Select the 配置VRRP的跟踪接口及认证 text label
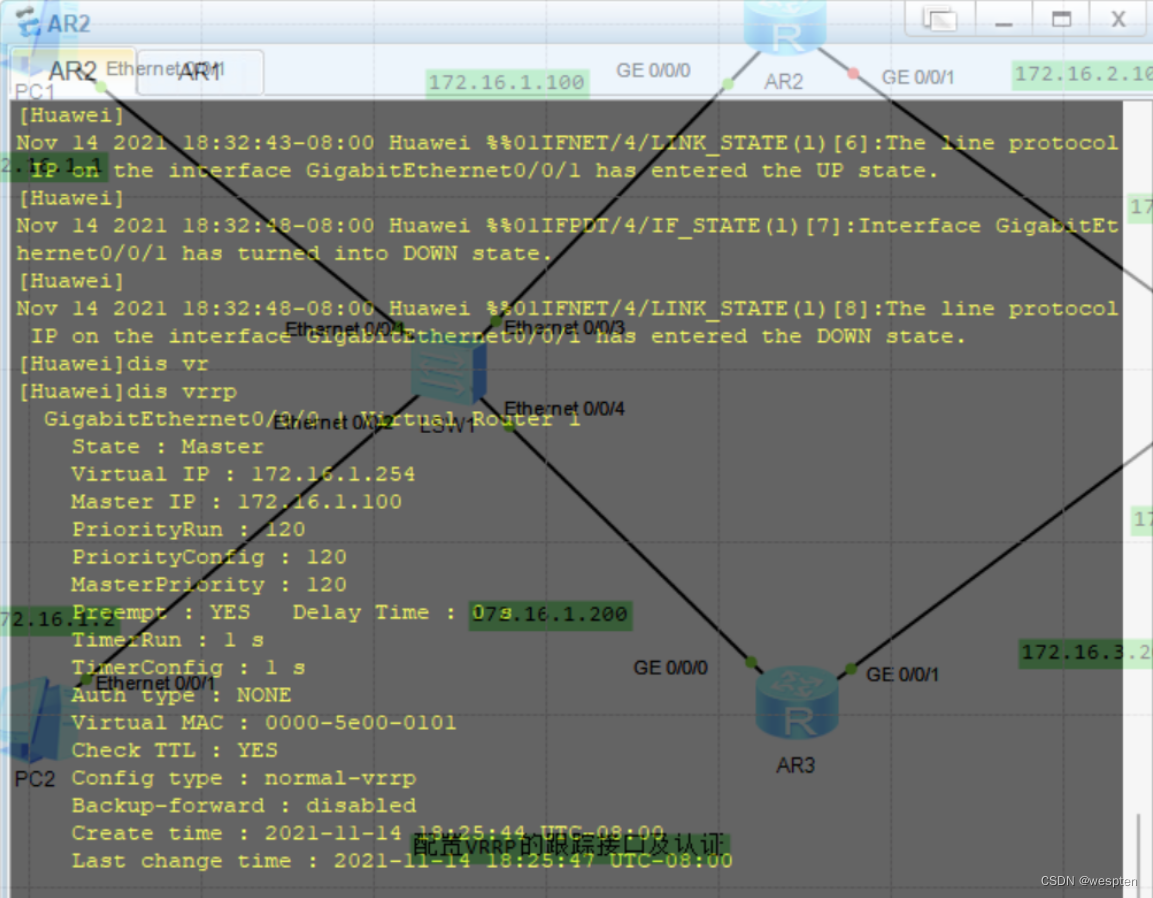 (x=567, y=846)
